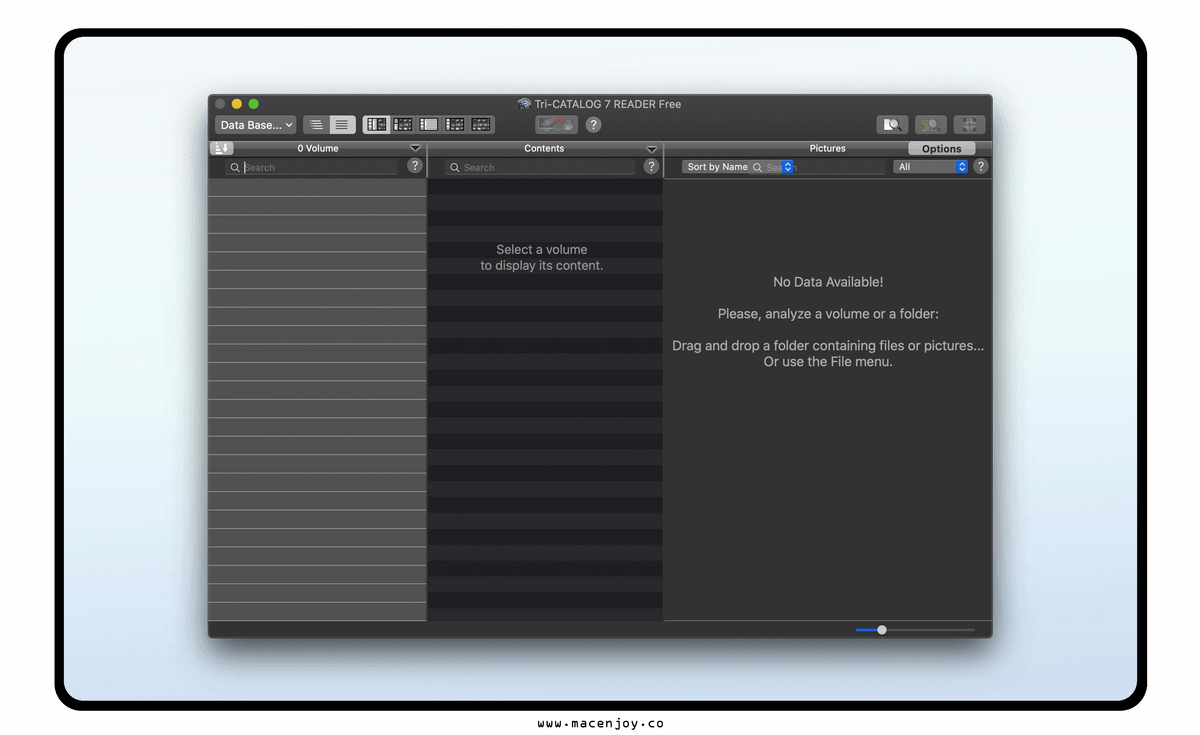Select the second panel layout icon

click(403, 125)
